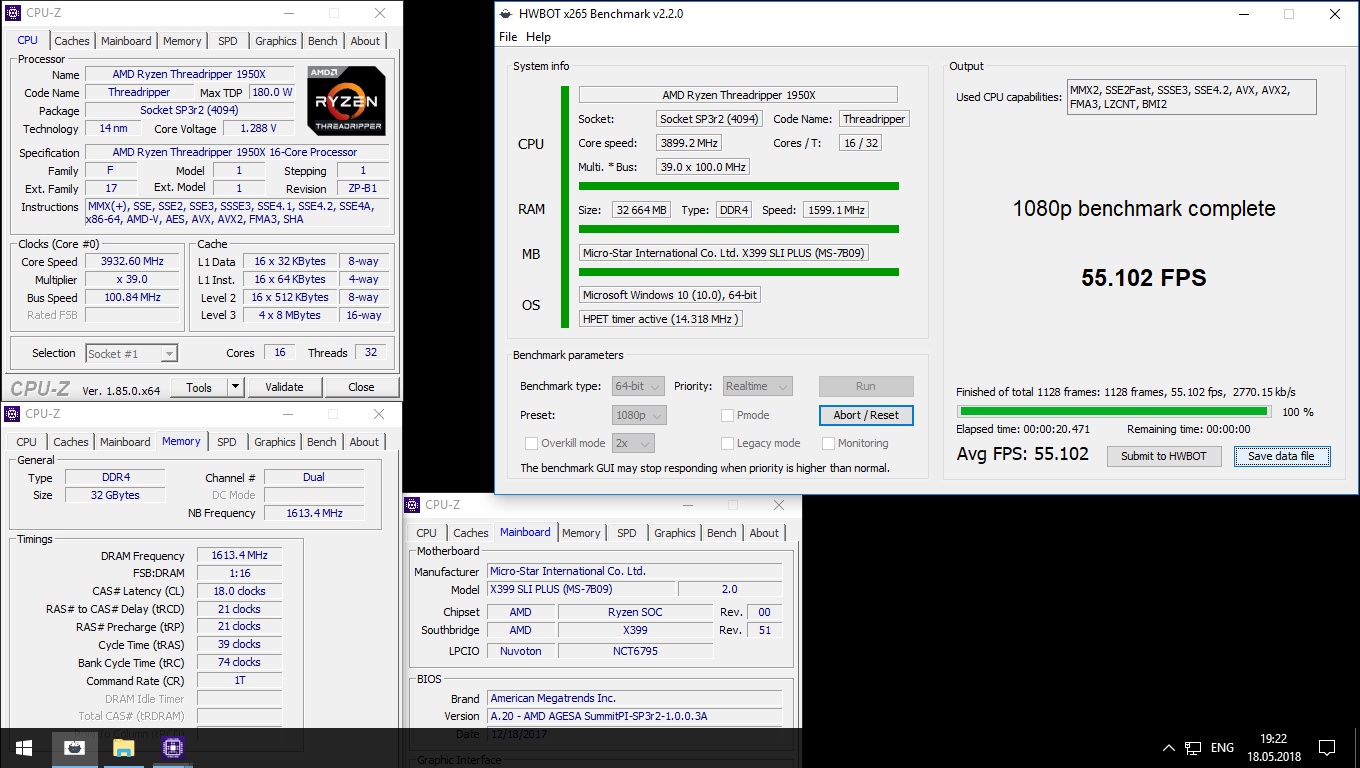Switch to About tab in CPU-Z Mainboard window
Screen dimensions: 1360x768
coord(764,533)
